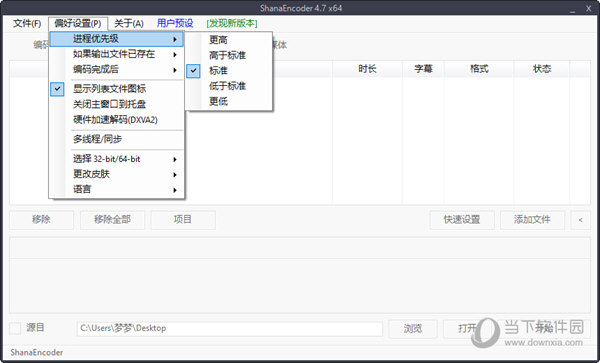
Task: Toggle 硬件加速解码(DXVA2) option
Action: tap(117, 120)
